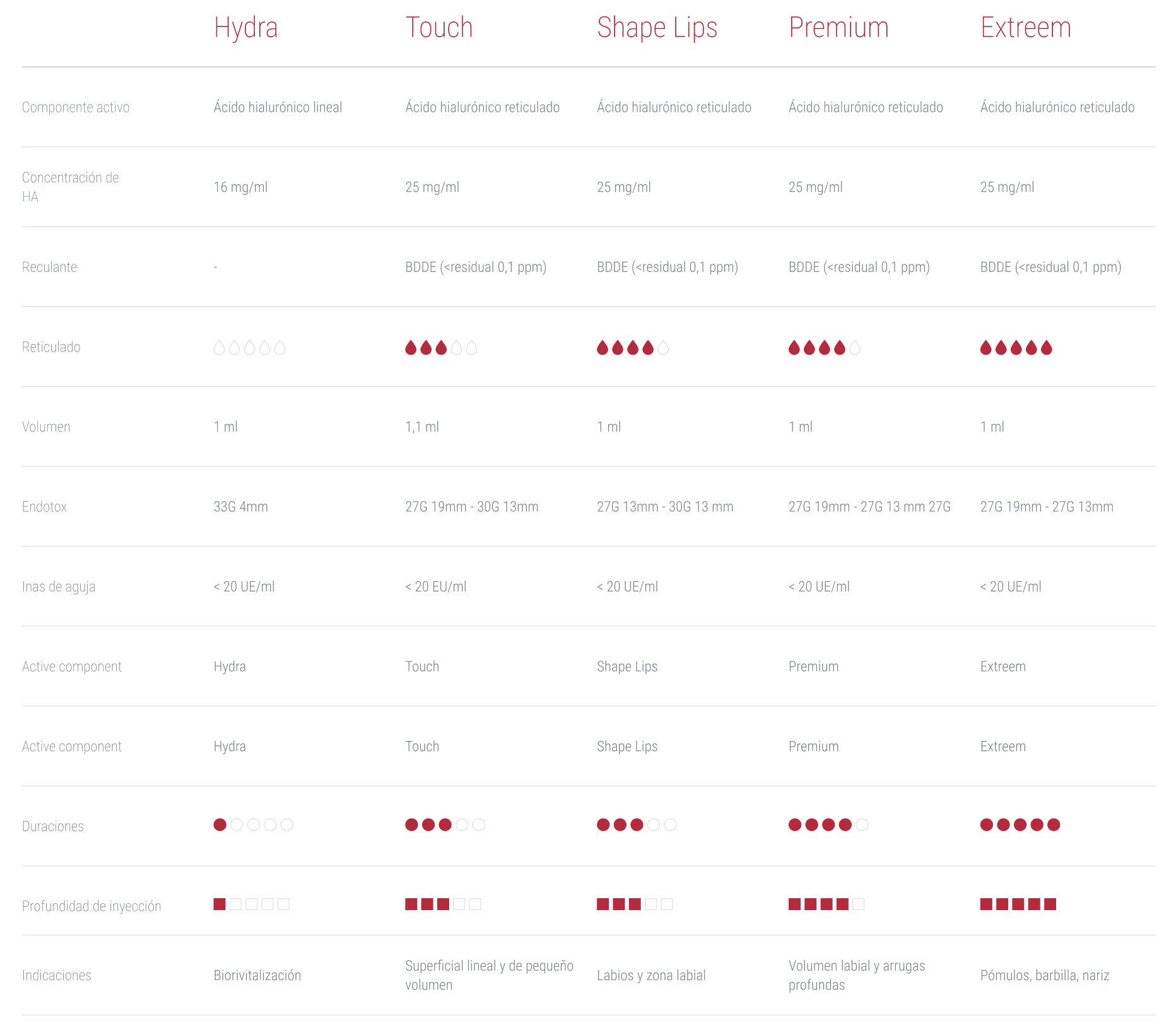The image size is (1176, 1030).
Task: Click the Pómulos, barbilla, nariz indication
Action: (x=1044, y=975)
